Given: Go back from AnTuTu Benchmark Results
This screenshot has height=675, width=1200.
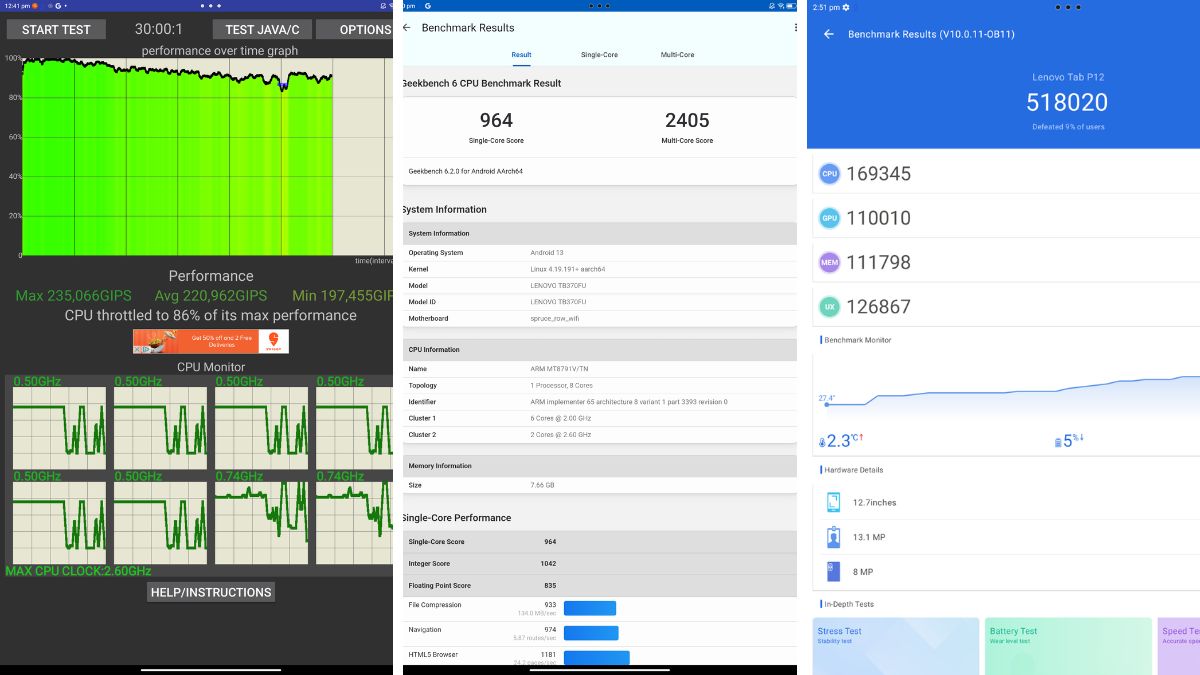Looking at the screenshot, I should (828, 34).
